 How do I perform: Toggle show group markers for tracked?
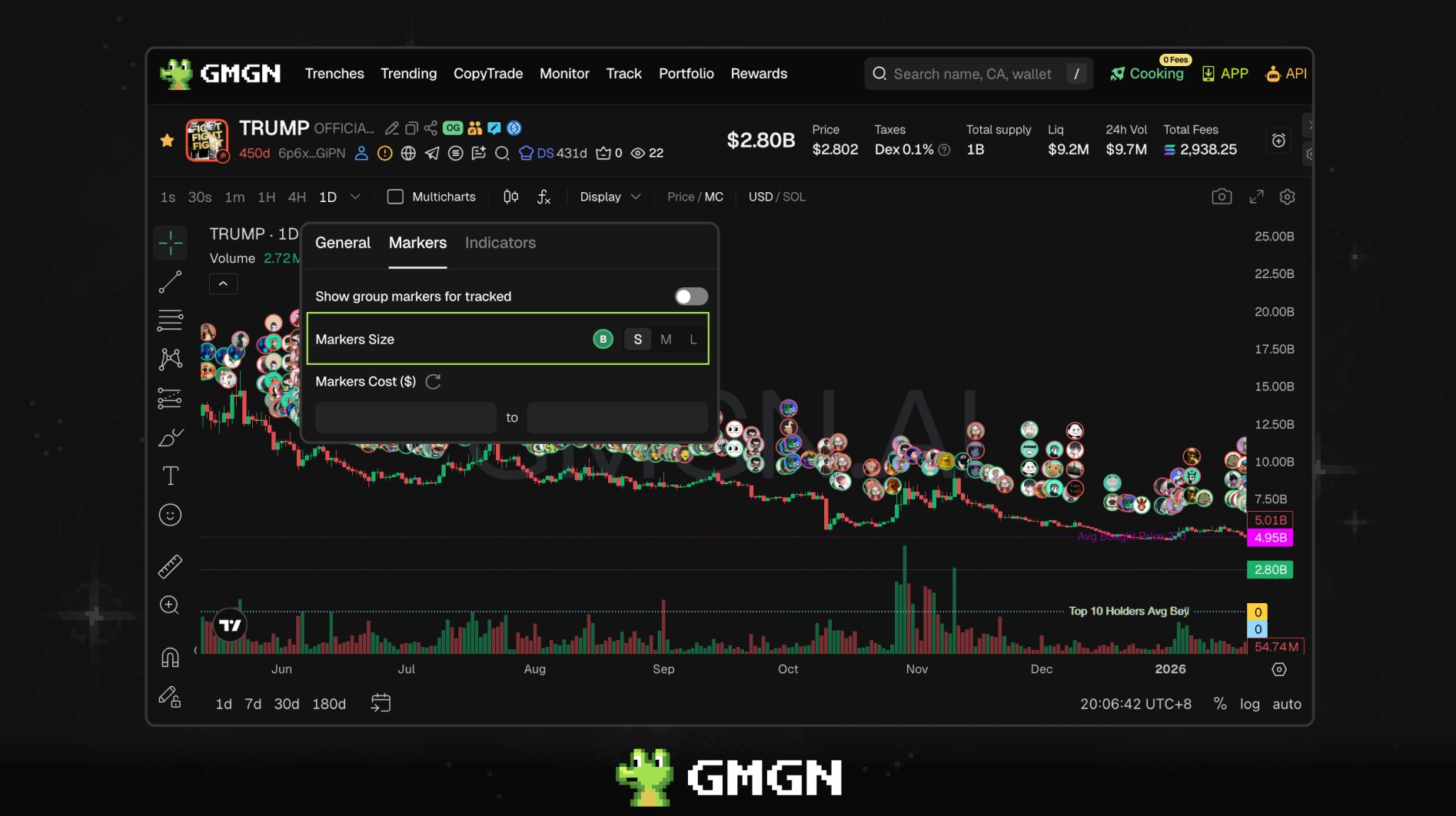point(691,297)
